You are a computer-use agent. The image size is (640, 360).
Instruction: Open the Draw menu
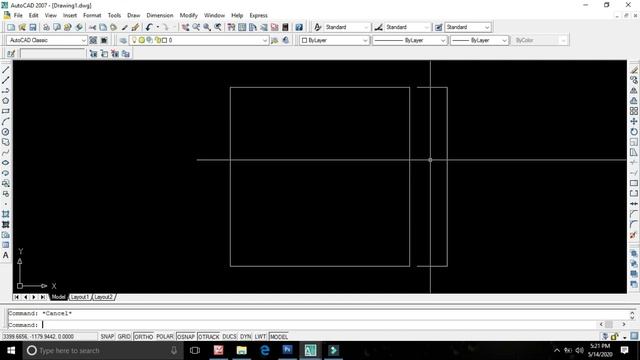point(133,15)
